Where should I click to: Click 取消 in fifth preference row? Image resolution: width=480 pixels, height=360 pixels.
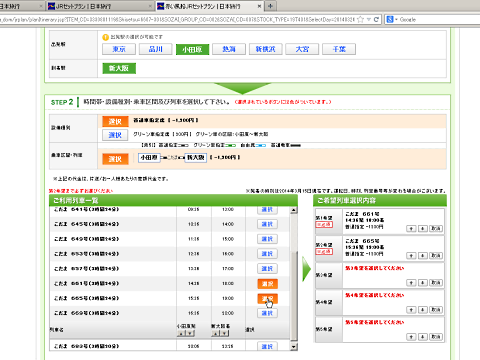[436, 337]
